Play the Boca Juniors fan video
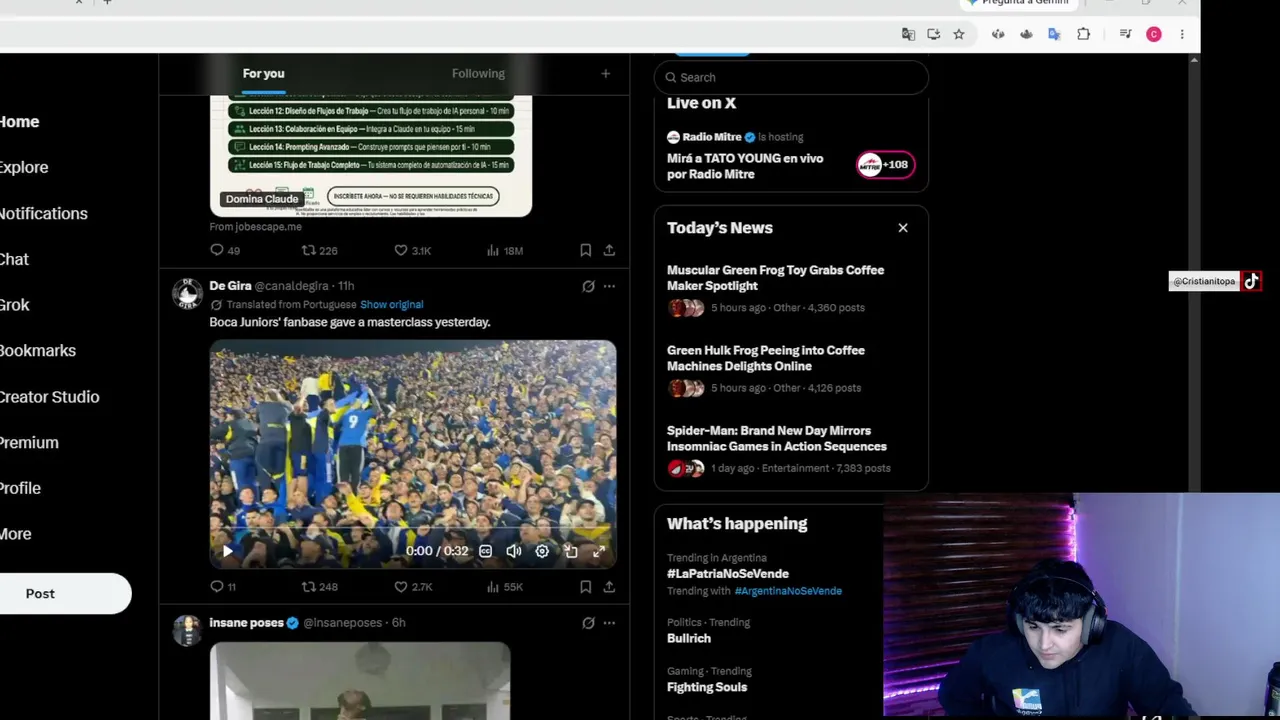The image size is (1280, 720). (227, 551)
